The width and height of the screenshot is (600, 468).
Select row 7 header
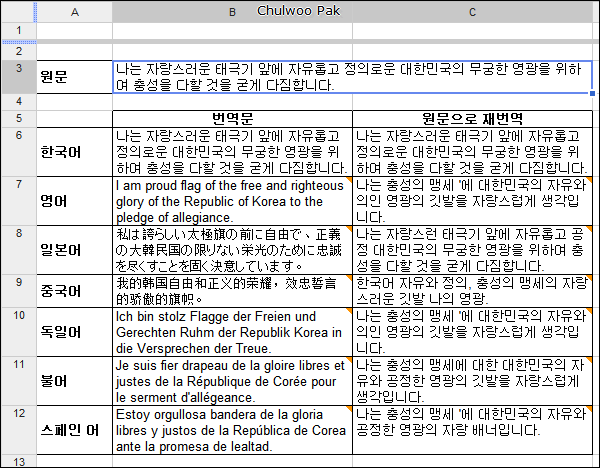click(19, 201)
